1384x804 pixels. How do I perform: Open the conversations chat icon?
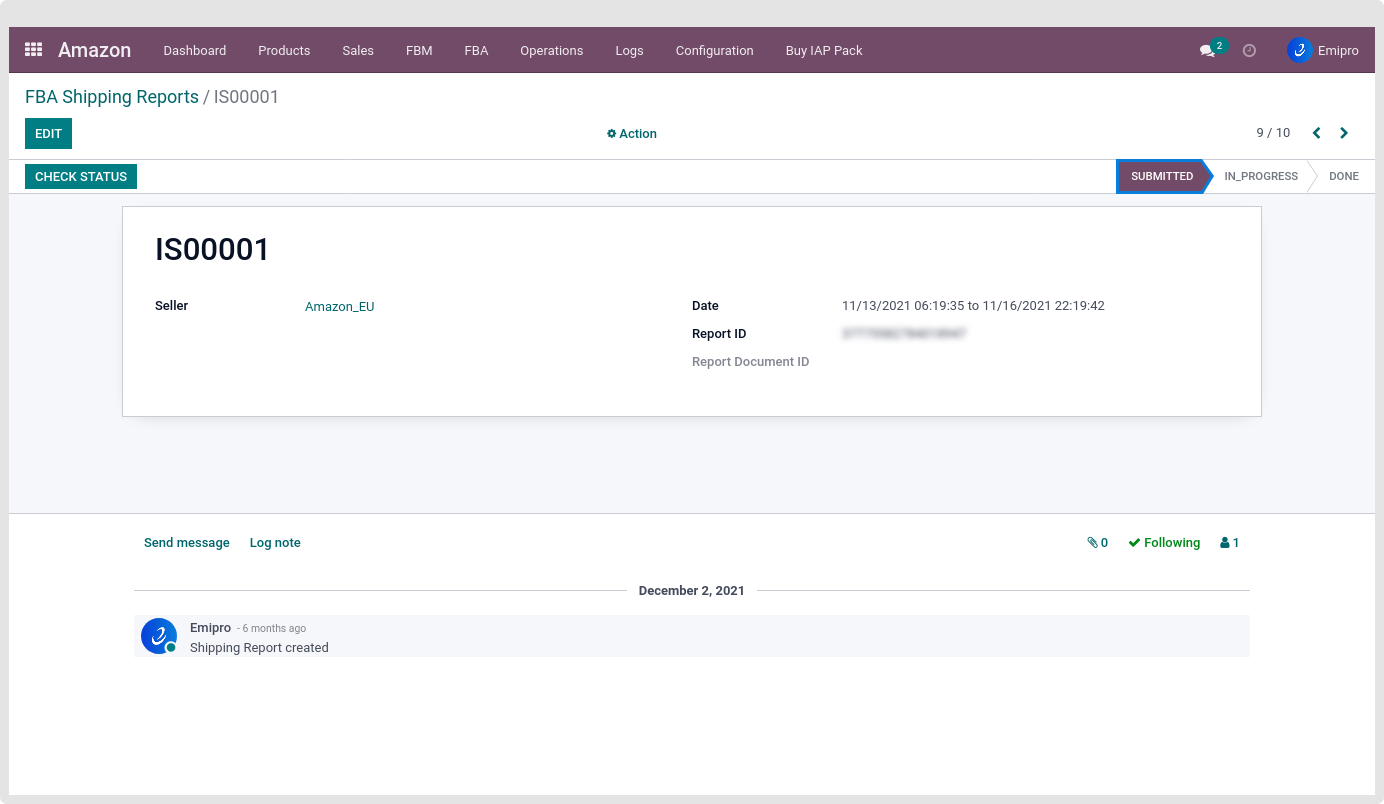[1207, 50]
